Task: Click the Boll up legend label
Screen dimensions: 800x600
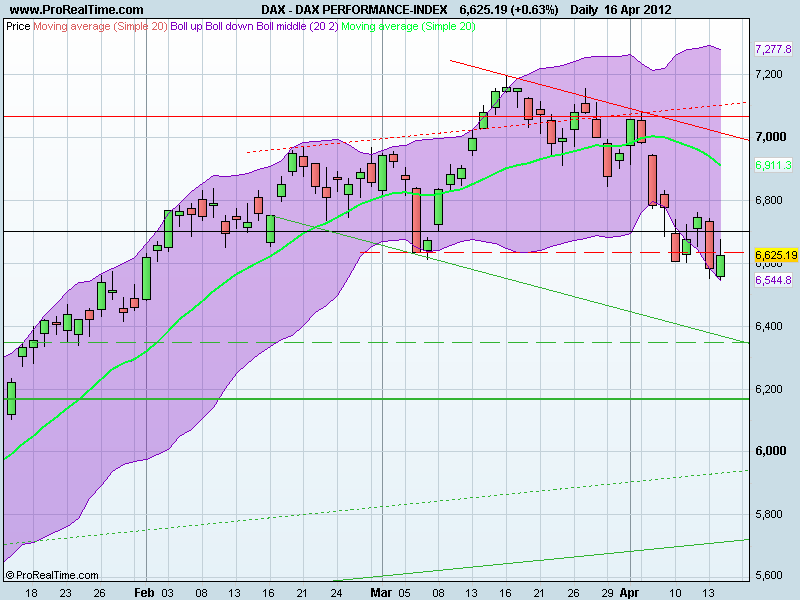Action: tap(186, 27)
